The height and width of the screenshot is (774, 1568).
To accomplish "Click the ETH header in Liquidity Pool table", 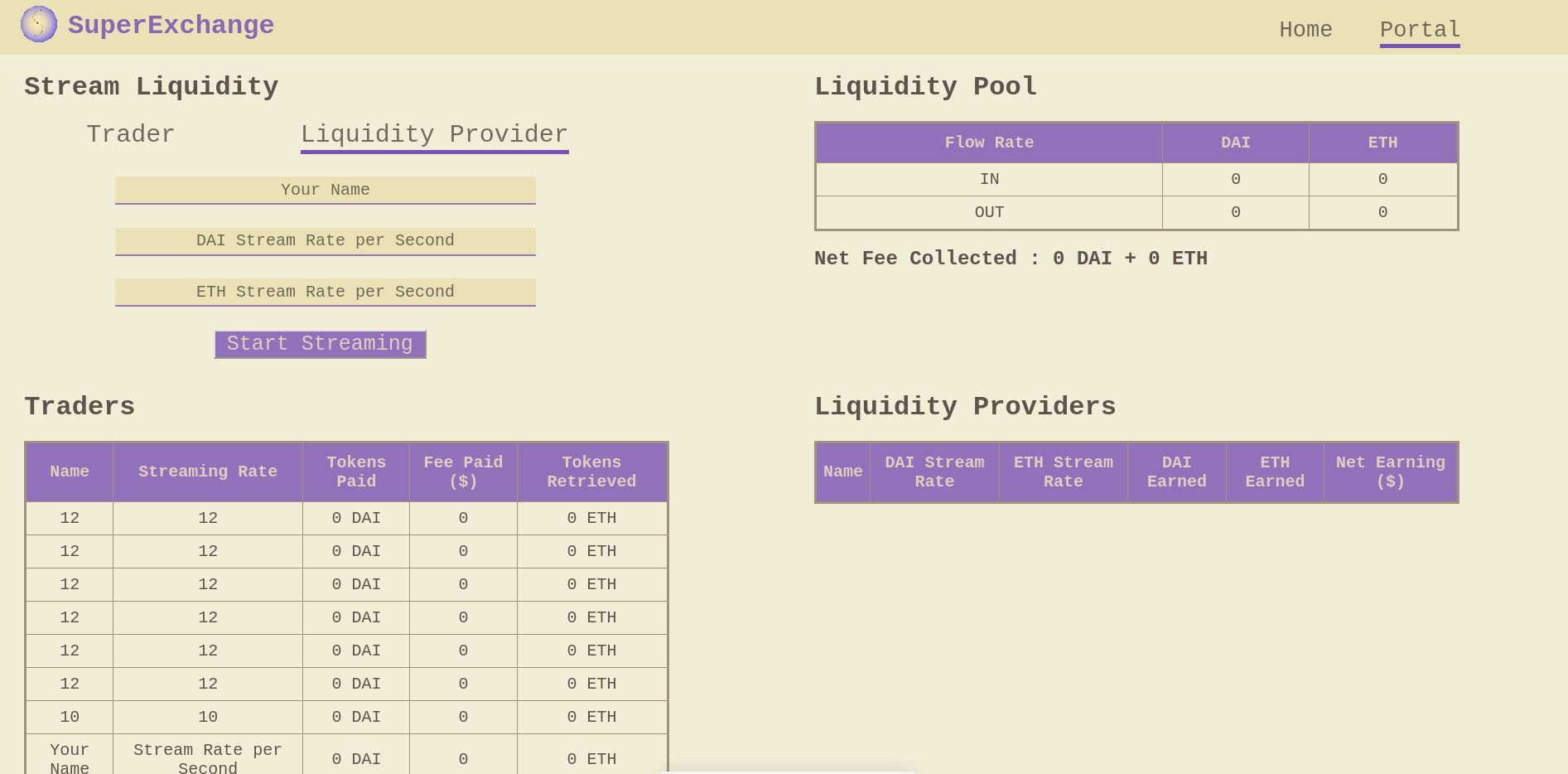I will 1382,143.
